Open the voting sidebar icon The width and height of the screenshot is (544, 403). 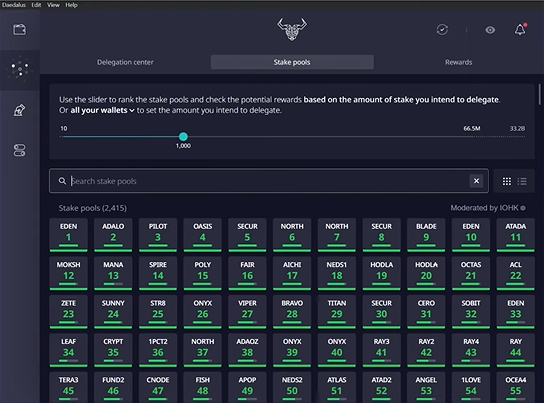coord(19,110)
